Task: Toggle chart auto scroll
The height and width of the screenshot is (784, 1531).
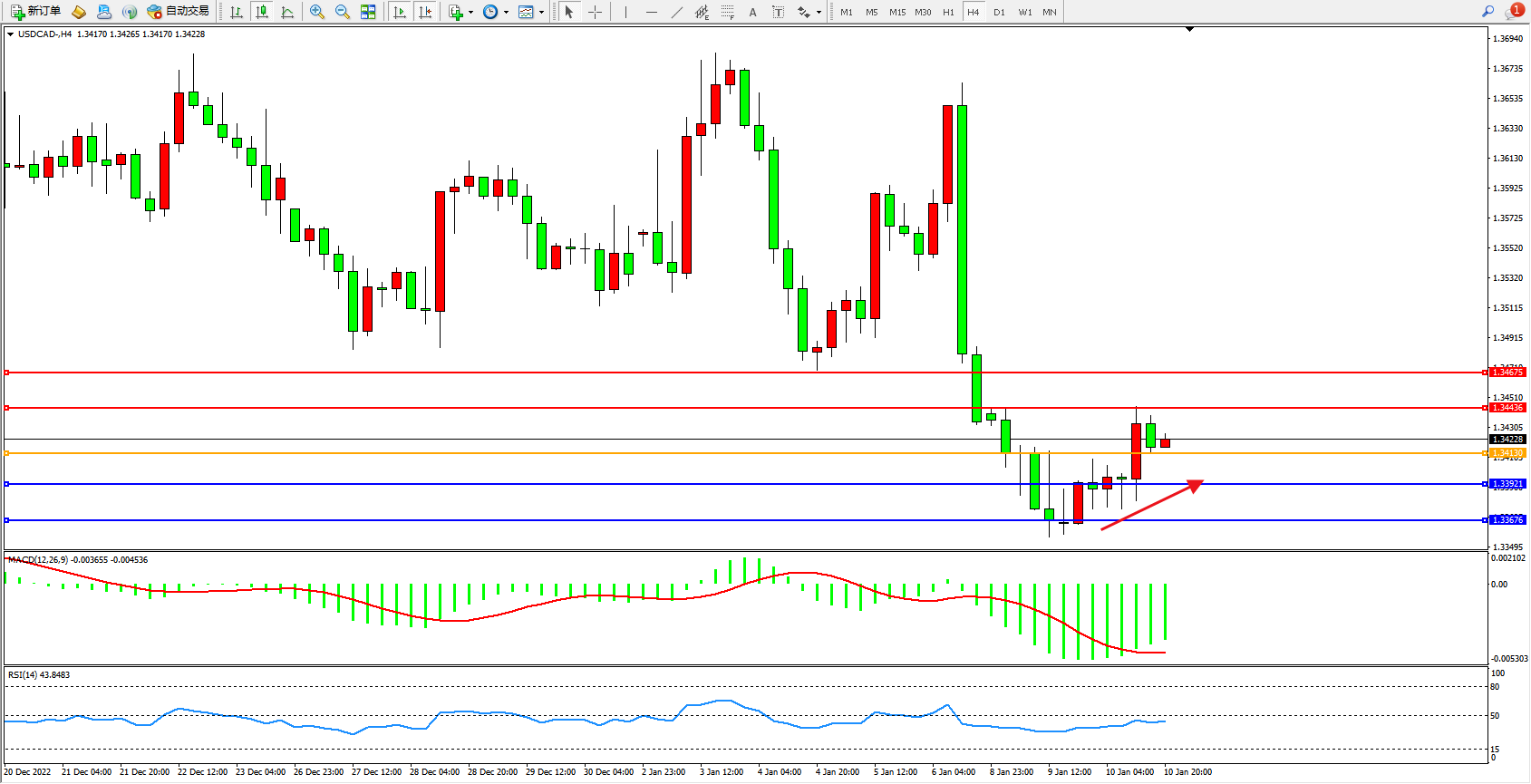Action: (x=400, y=12)
